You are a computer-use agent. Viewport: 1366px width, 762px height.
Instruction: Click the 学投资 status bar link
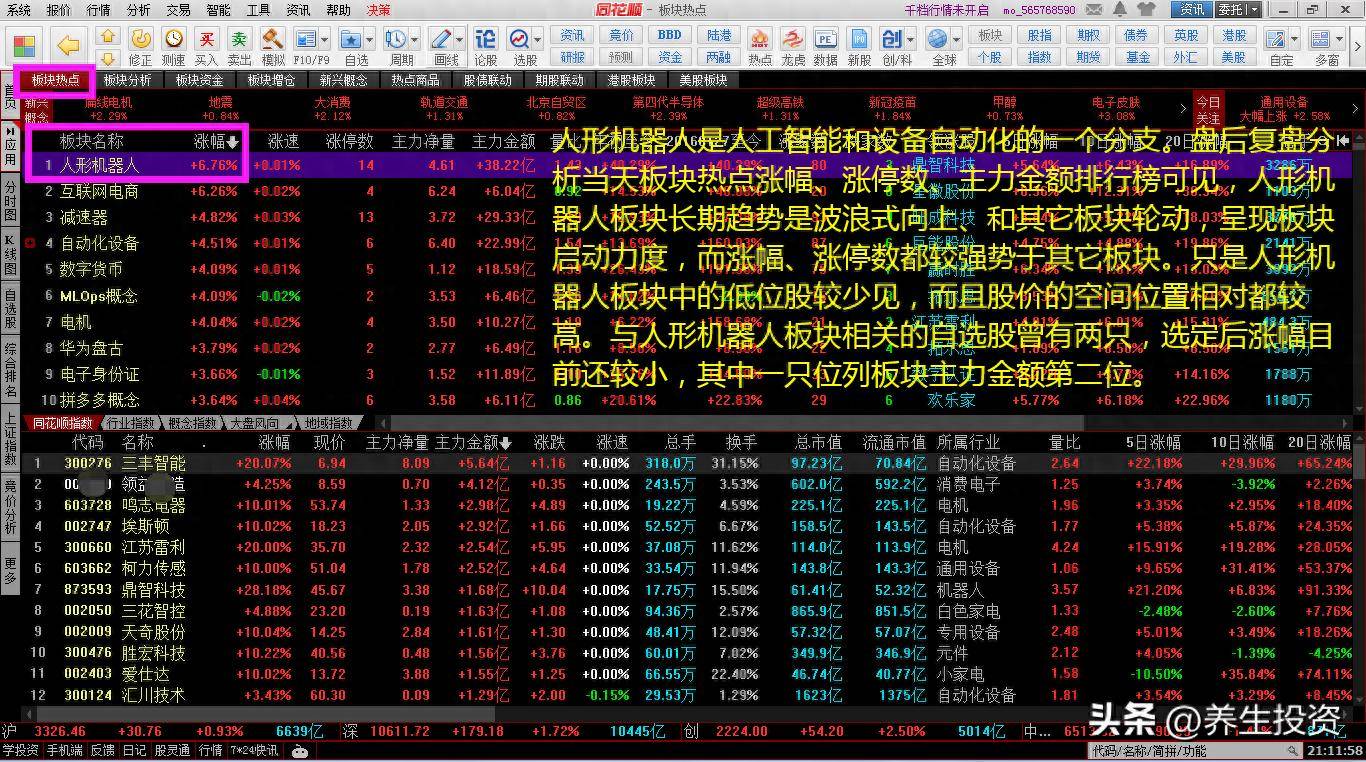(x=20, y=751)
